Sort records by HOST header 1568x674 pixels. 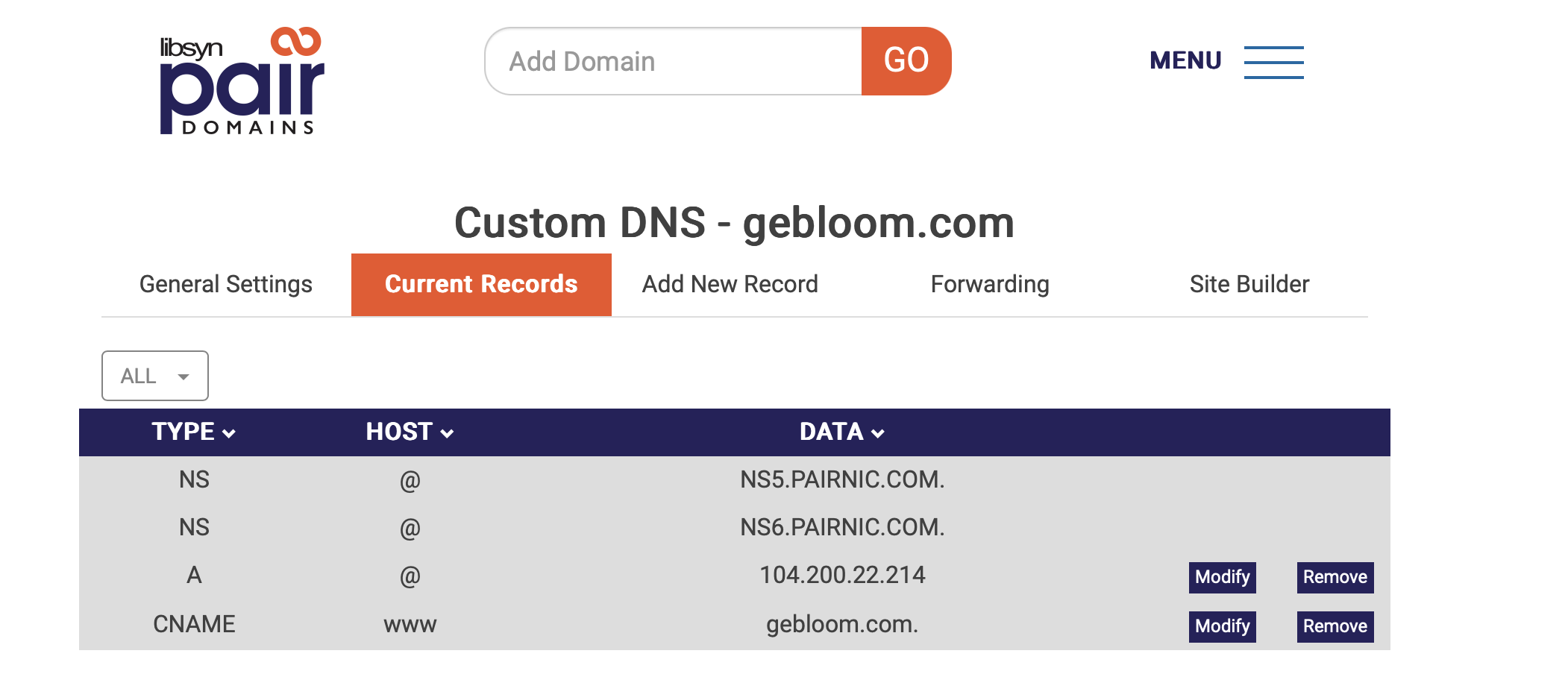(399, 432)
